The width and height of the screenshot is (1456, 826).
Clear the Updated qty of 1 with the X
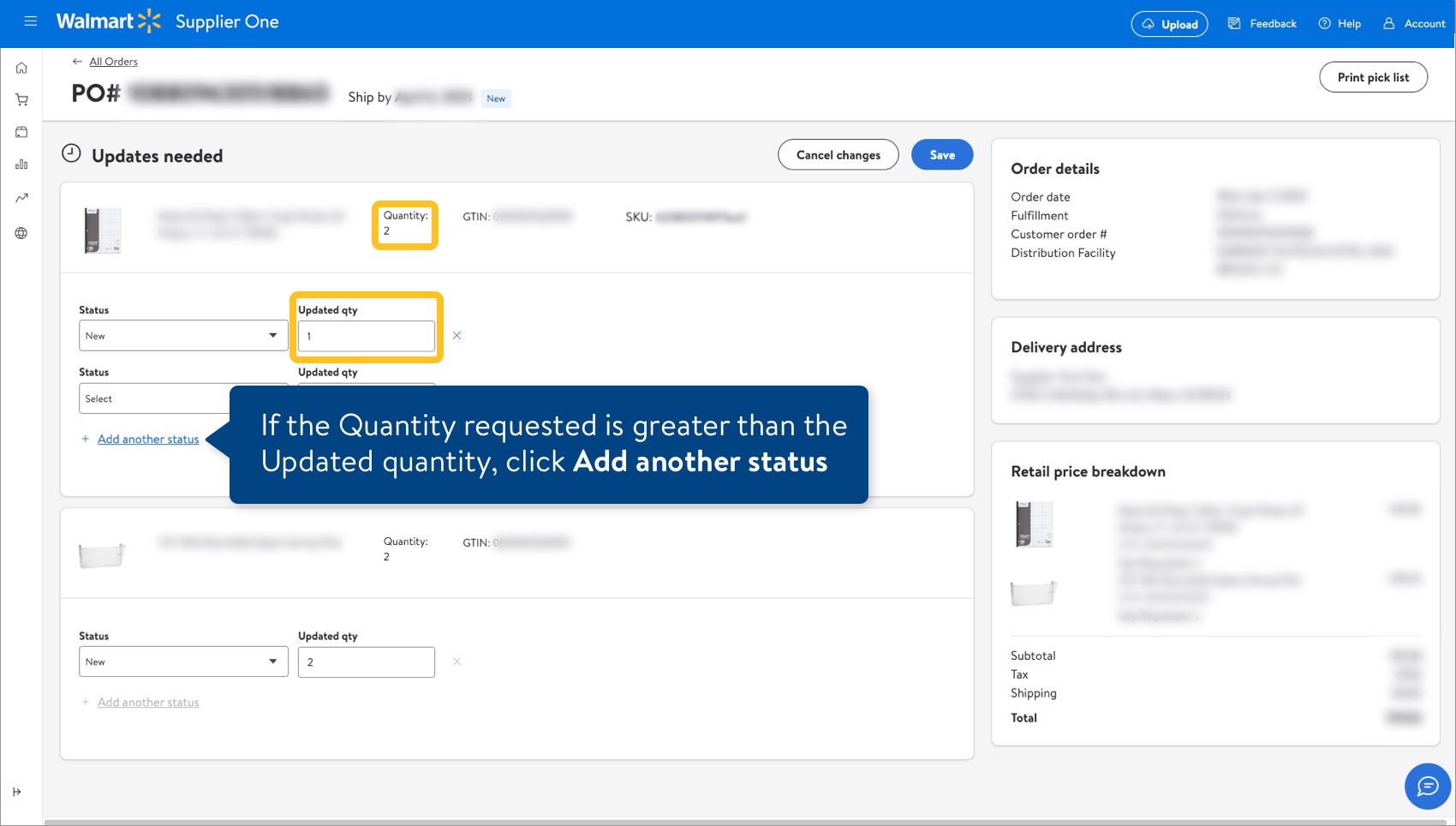click(x=456, y=336)
